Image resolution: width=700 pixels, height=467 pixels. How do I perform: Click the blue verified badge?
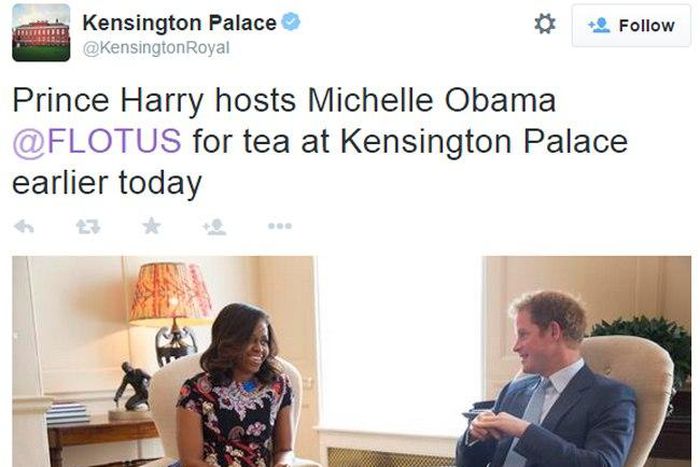[x=291, y=22]
